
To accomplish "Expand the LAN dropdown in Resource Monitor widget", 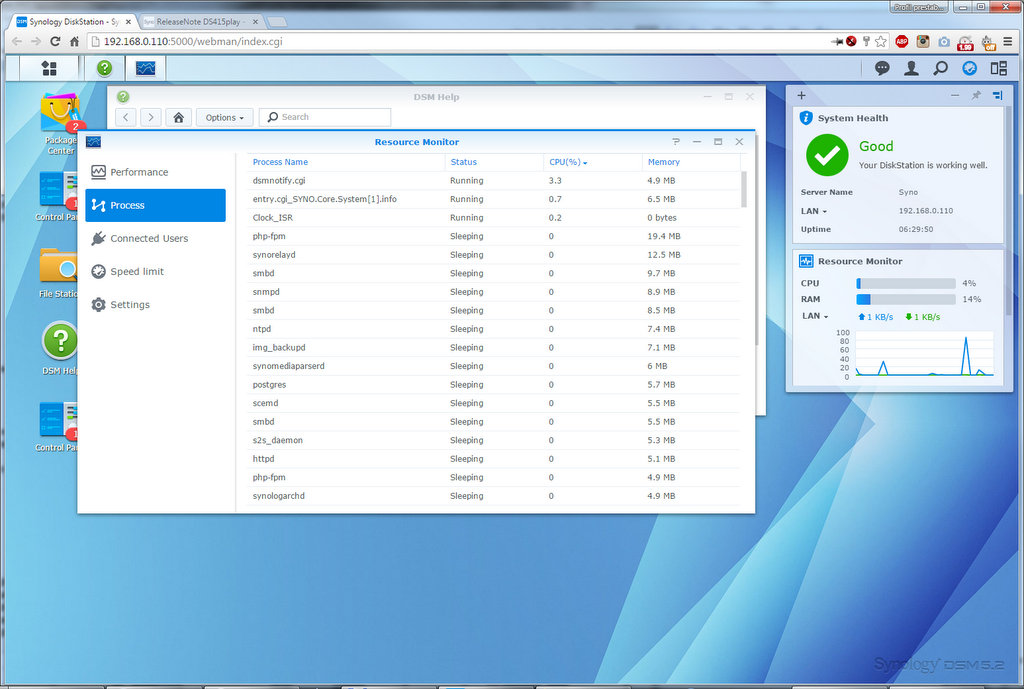I will tap(815, 316).
